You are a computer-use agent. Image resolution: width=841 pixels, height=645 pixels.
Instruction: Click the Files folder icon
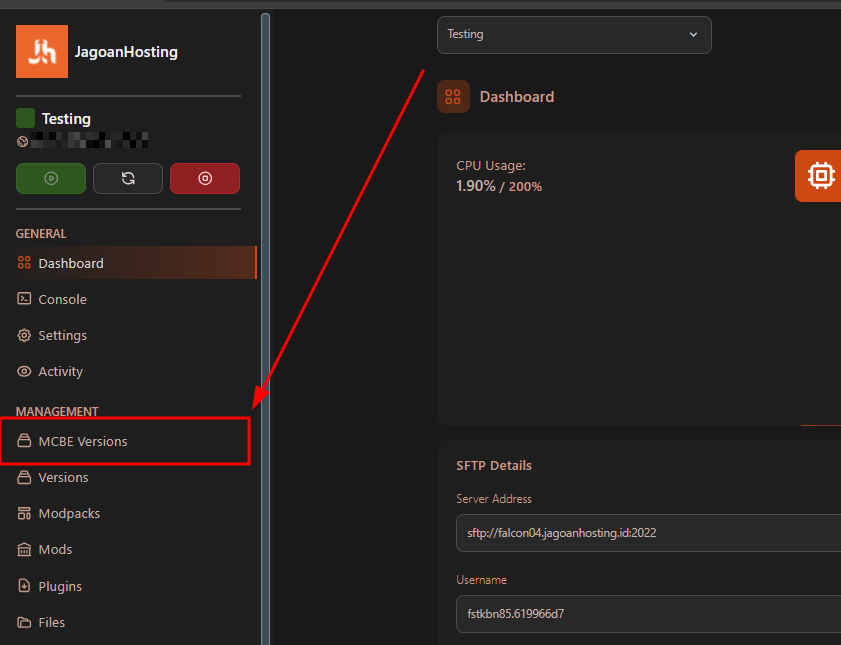25,622
